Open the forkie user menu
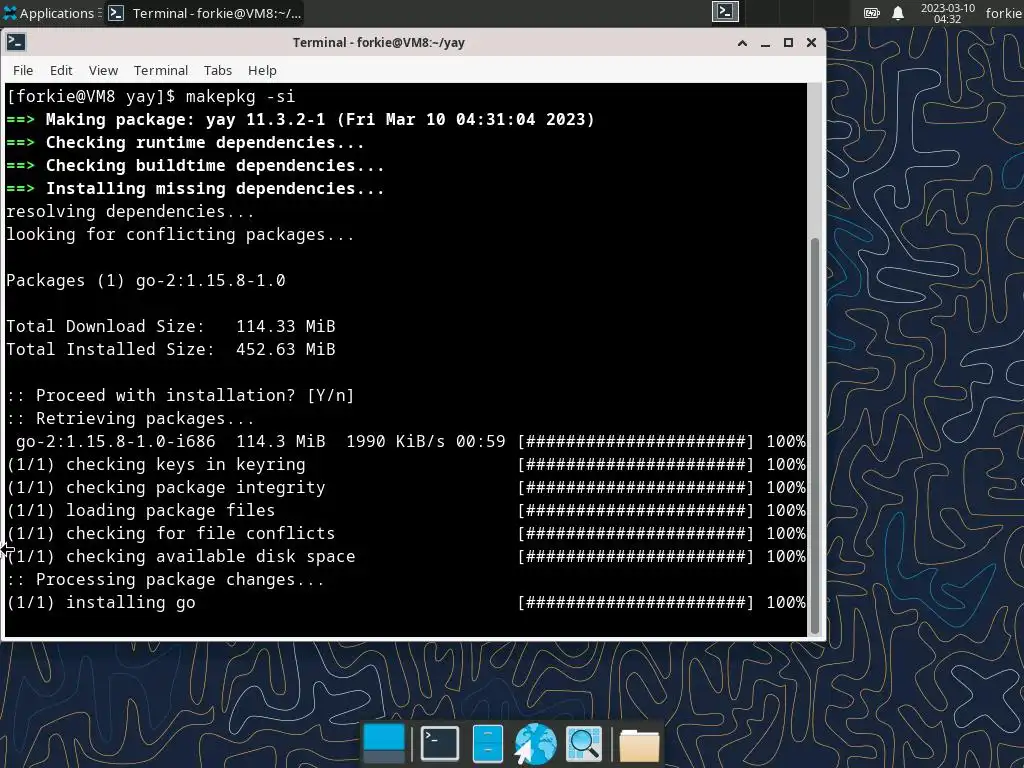Screen dimensions: 1024x768 coord(1003,13)
